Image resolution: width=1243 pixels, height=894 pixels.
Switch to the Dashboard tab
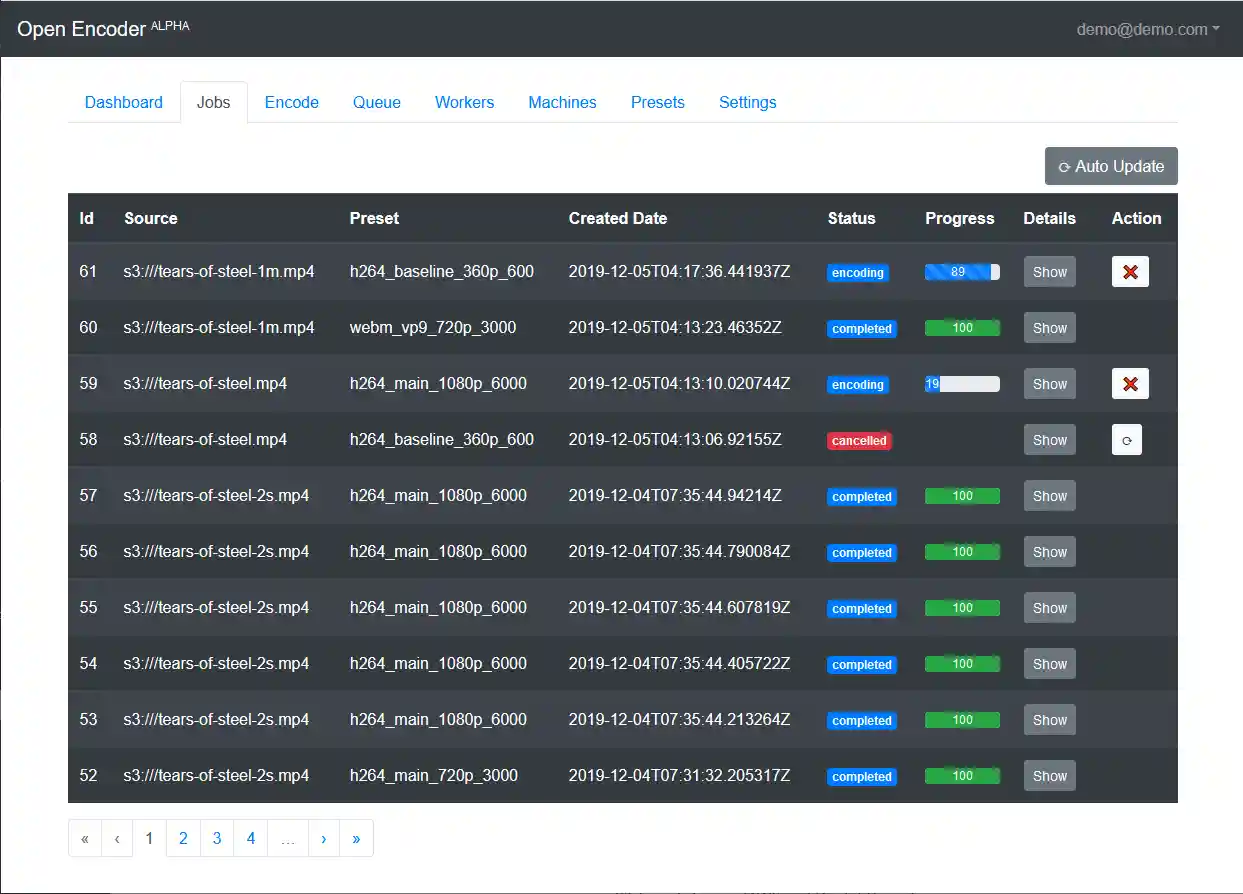[123, 102]
